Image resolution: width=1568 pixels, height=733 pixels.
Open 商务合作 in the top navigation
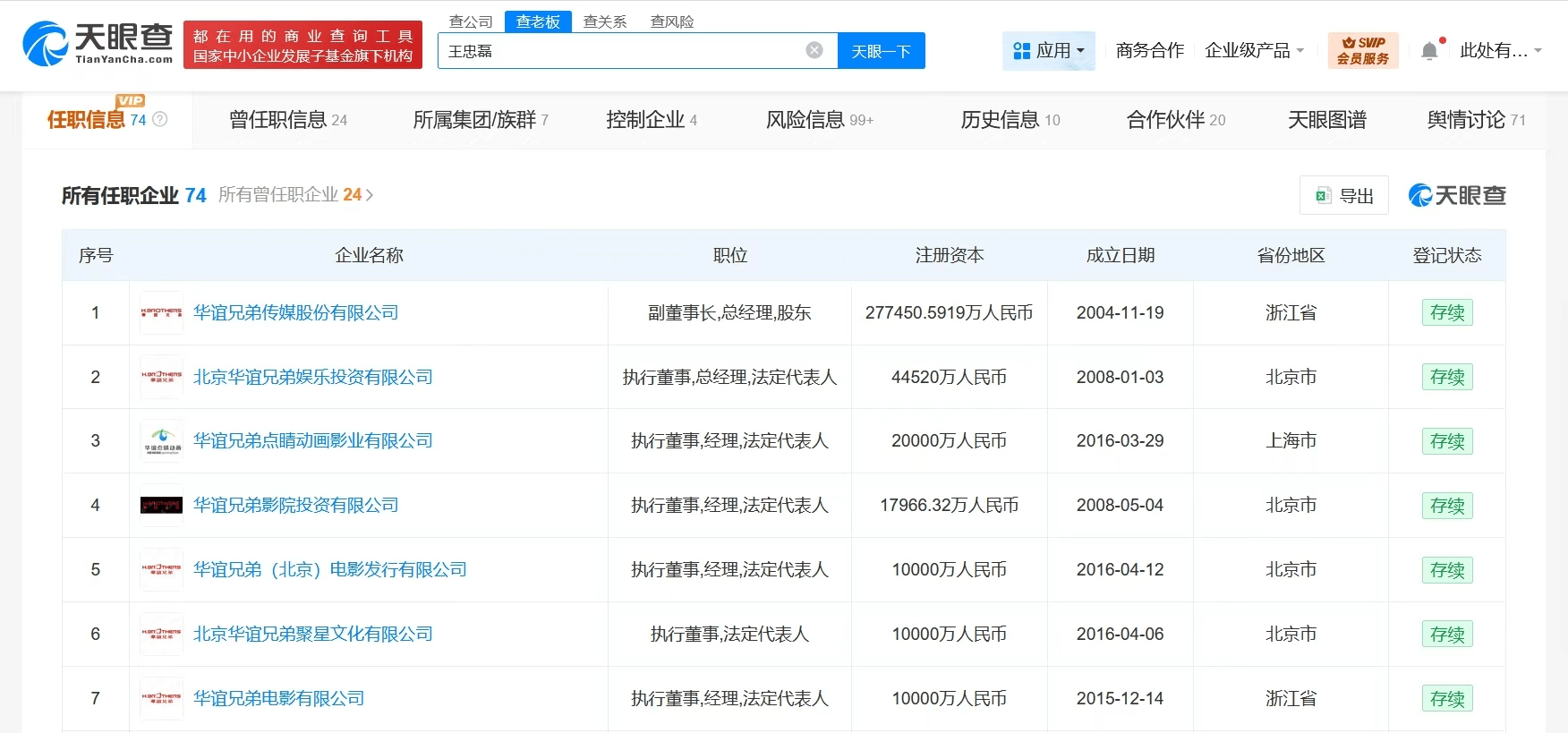(x=1149, y=51)
